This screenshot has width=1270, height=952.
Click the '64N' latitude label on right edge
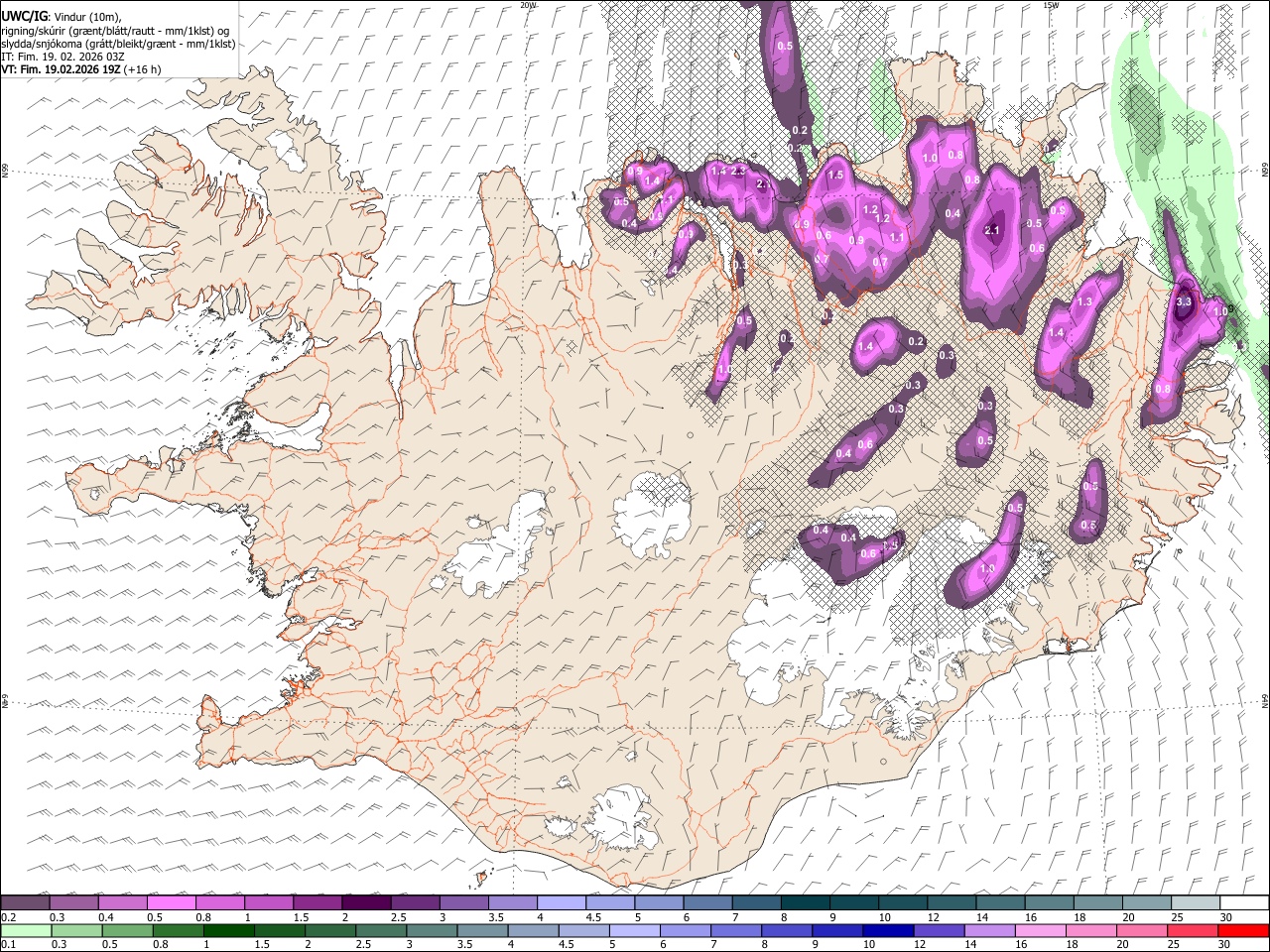[x=1264, y=700]
